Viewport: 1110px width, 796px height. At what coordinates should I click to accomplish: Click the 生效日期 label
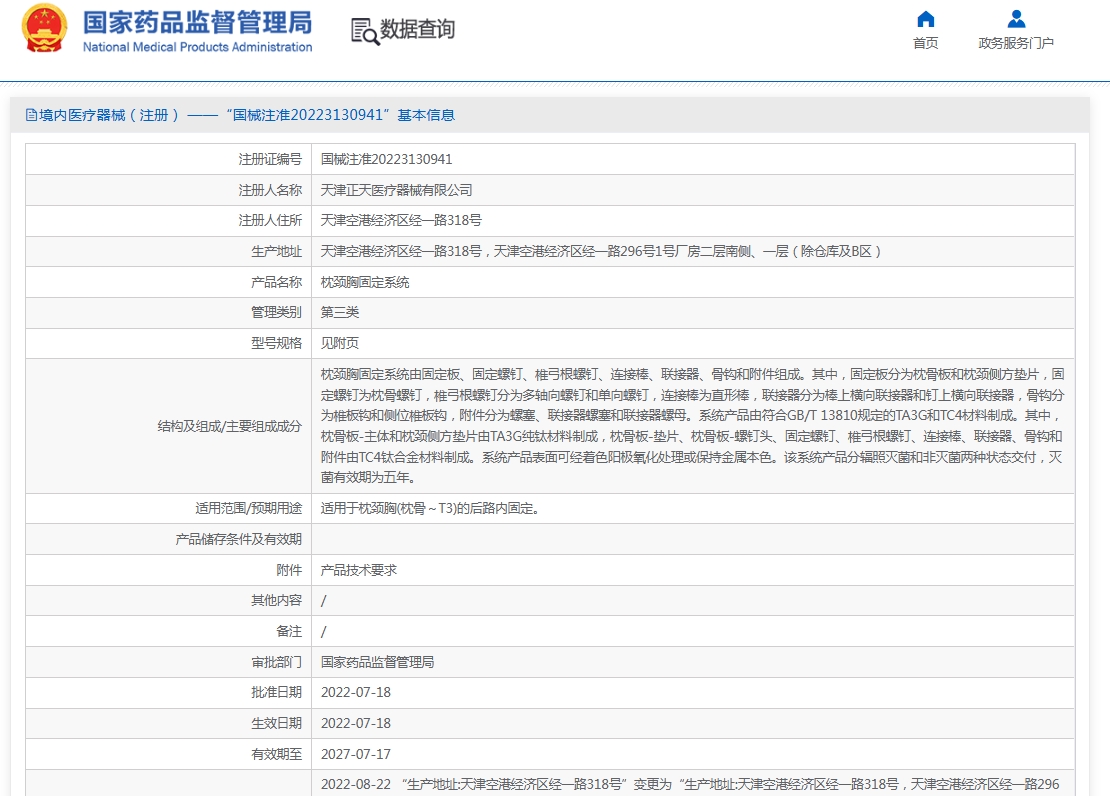pyautogui.click(x=276, y=724)
